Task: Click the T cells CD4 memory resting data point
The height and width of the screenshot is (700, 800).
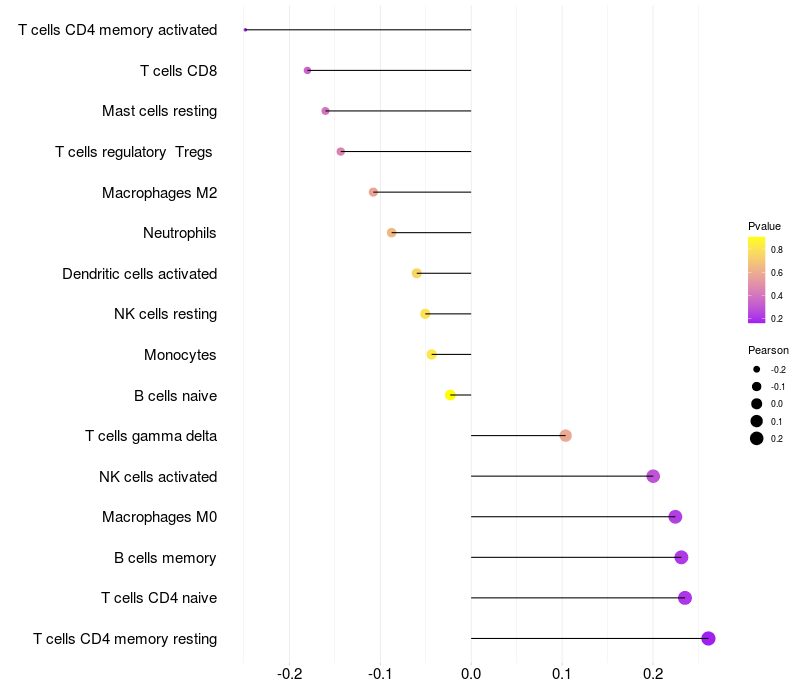Action: [x=708, y=639]
